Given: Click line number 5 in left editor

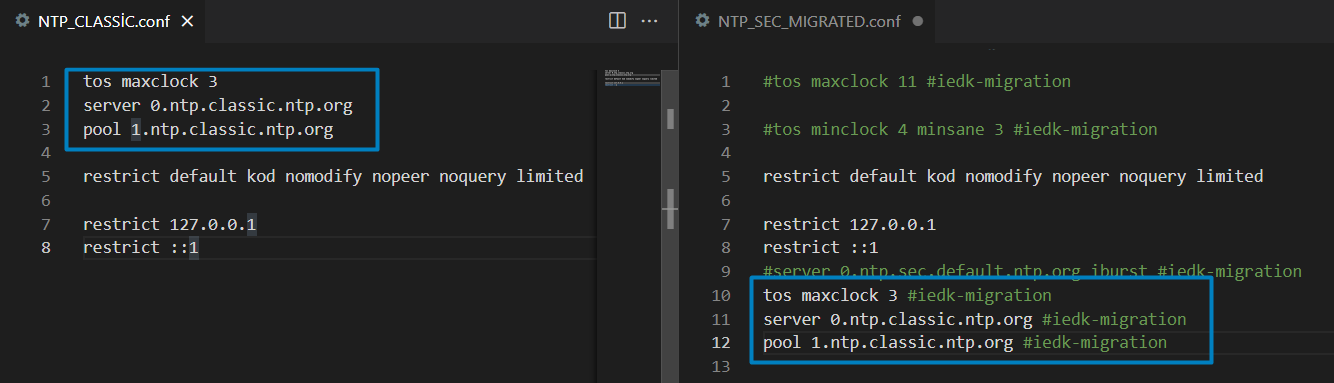Looking at the screenshot, I should coord(46,176).
